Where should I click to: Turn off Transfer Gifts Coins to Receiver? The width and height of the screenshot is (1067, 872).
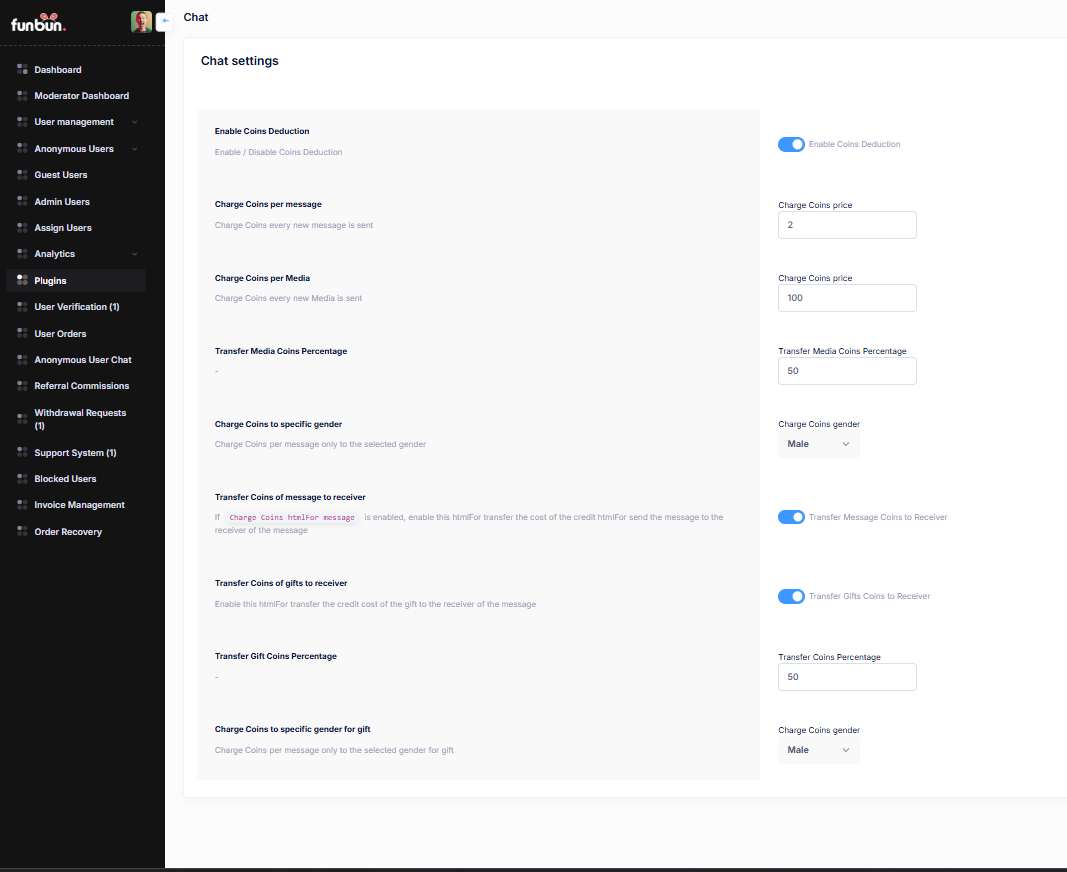791,596
